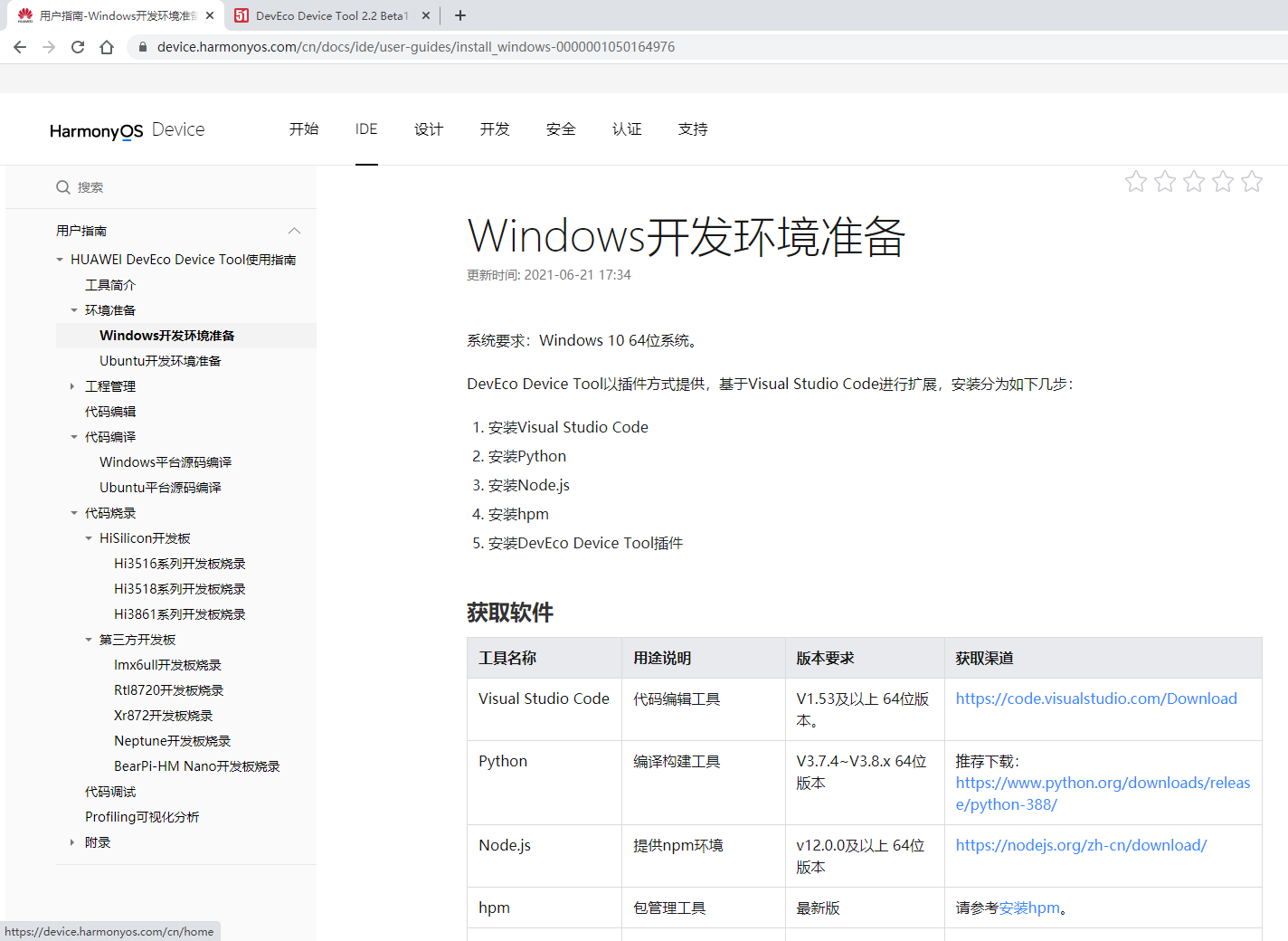Click the browser address bar URL
1288x941 pixels.
point(416,47)
